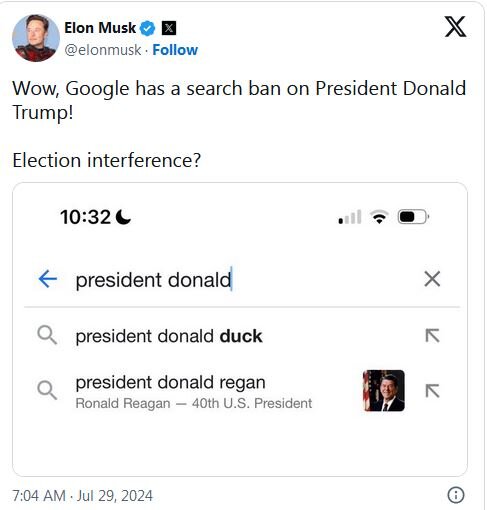The image size is (487, 510).
Task: Click the tweet info circle icon
Action: (x=455, y=495)
